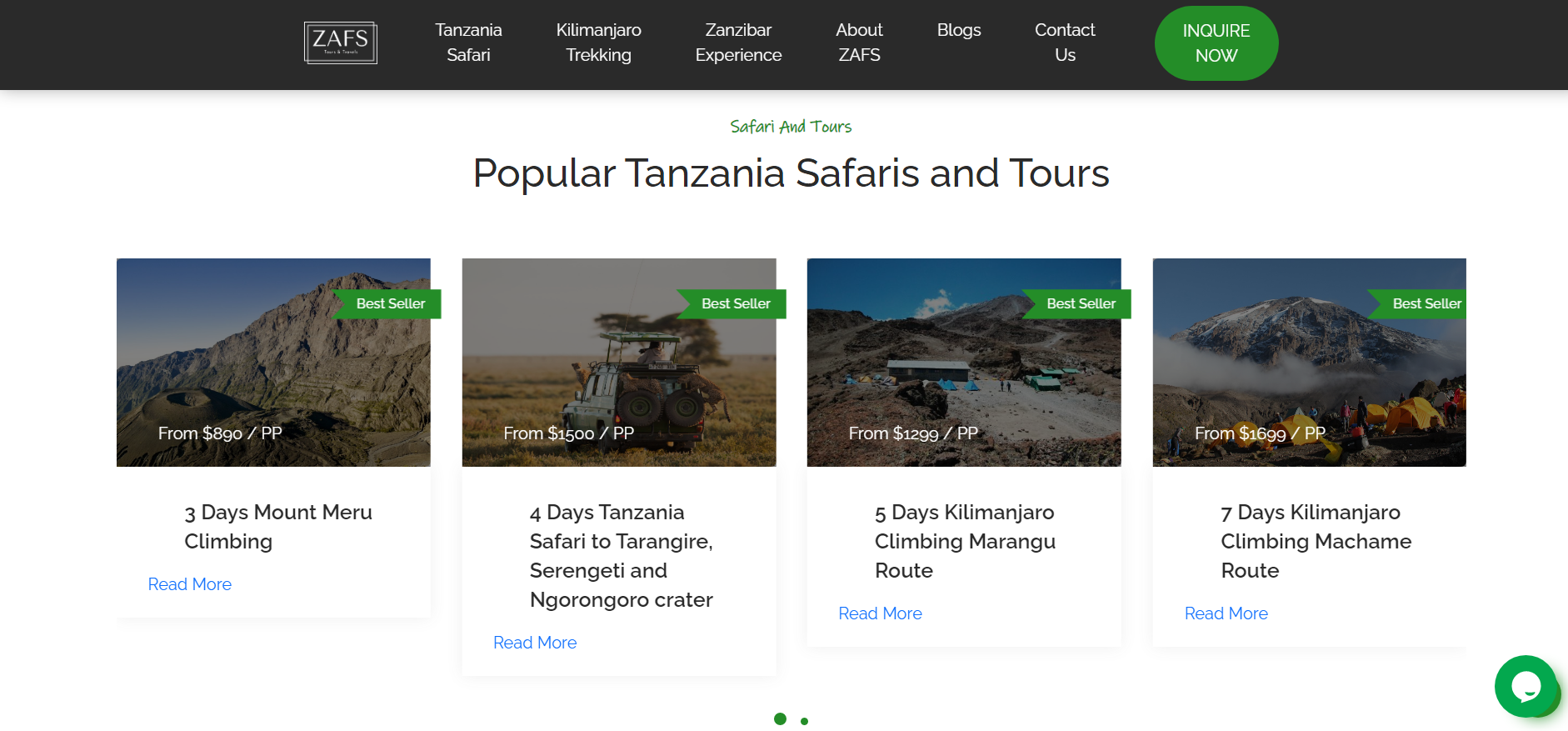Viewport: 1568px width, 731px height.
Task: Open the green chat bubble widget
Action: point(1526,686)
